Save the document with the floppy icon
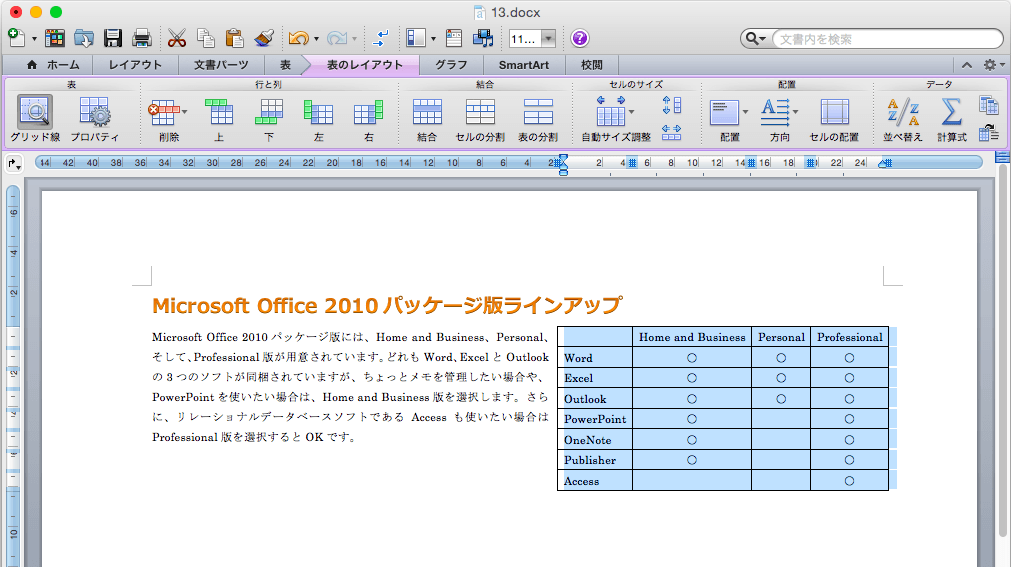The height and width of the screenshot is (567, 1011). coord(113,38)
